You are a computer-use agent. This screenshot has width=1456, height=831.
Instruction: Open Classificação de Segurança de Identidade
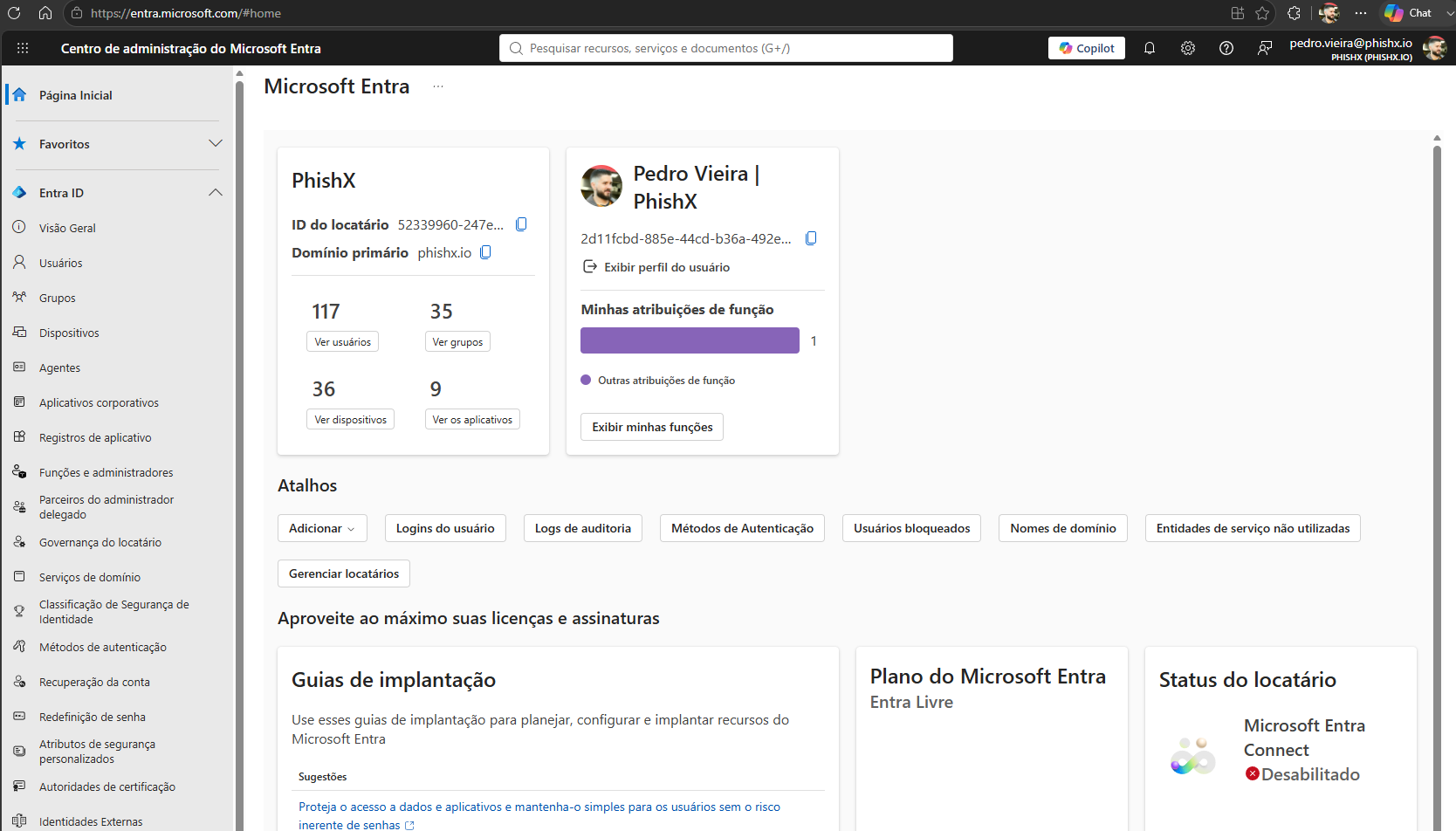(113, 612)
